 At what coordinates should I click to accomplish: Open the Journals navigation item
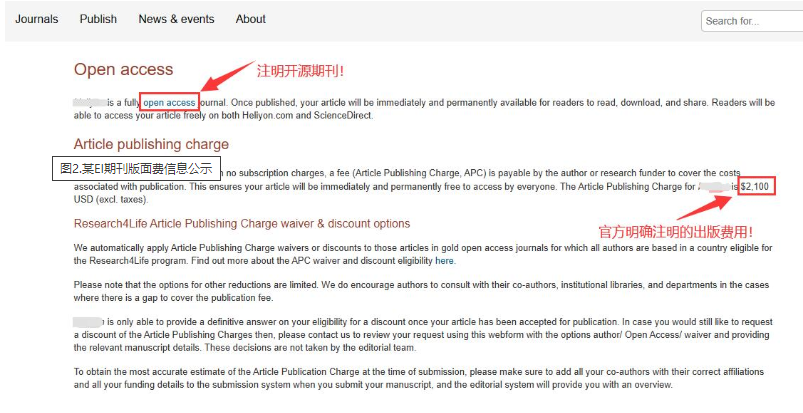coord(36,19)
